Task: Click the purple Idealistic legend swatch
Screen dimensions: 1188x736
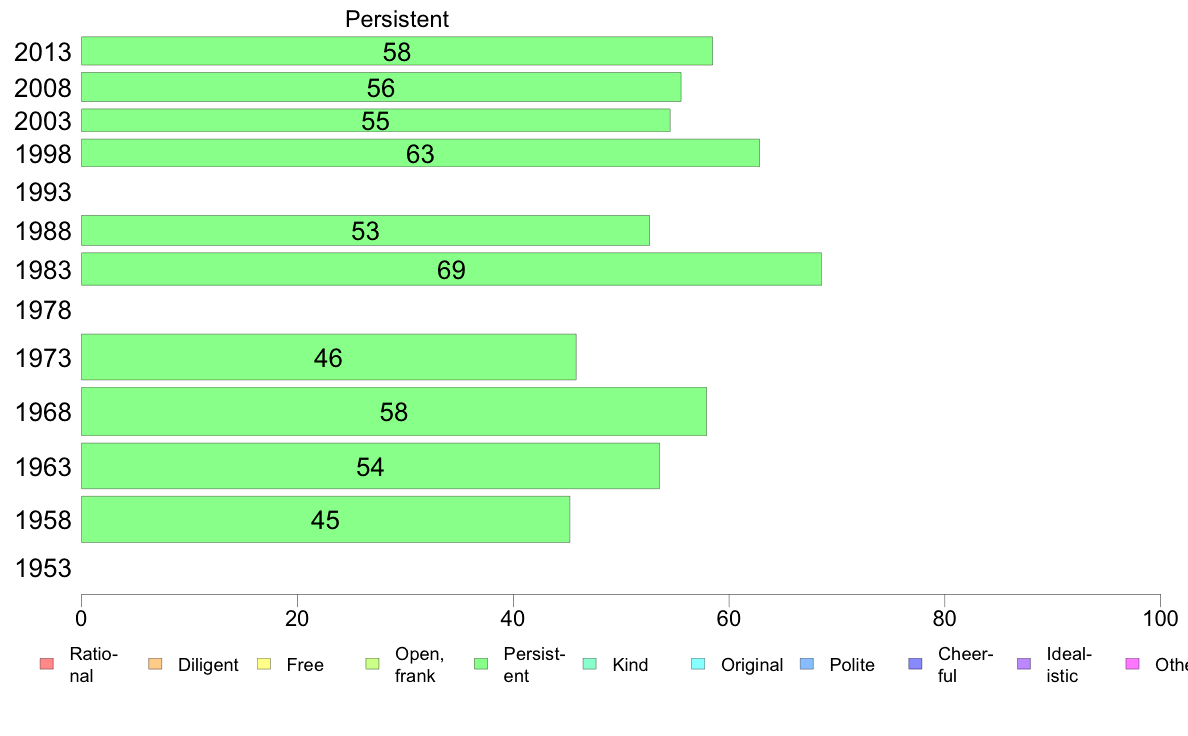Action: point(1024,664)
